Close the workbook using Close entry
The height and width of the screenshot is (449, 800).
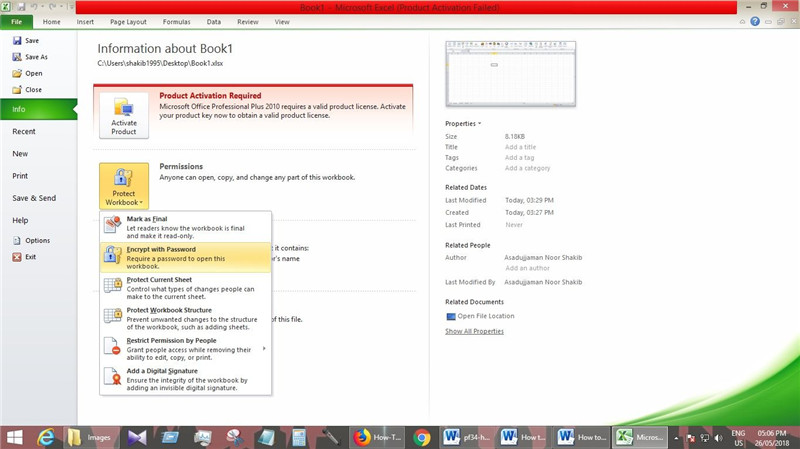click(x=28, y=89)
